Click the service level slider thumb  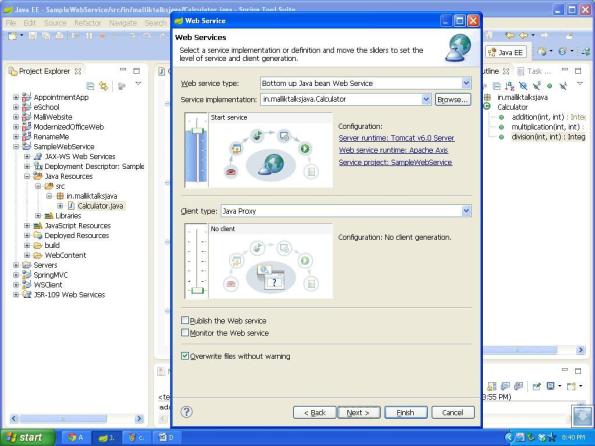coord(197,131)
